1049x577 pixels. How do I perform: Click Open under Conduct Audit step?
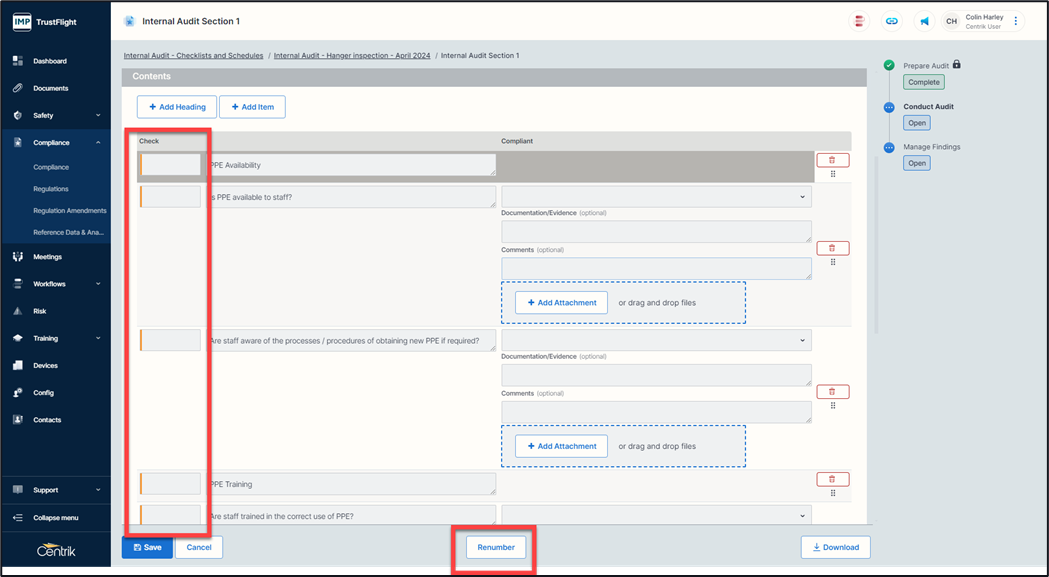click(916, 123)
